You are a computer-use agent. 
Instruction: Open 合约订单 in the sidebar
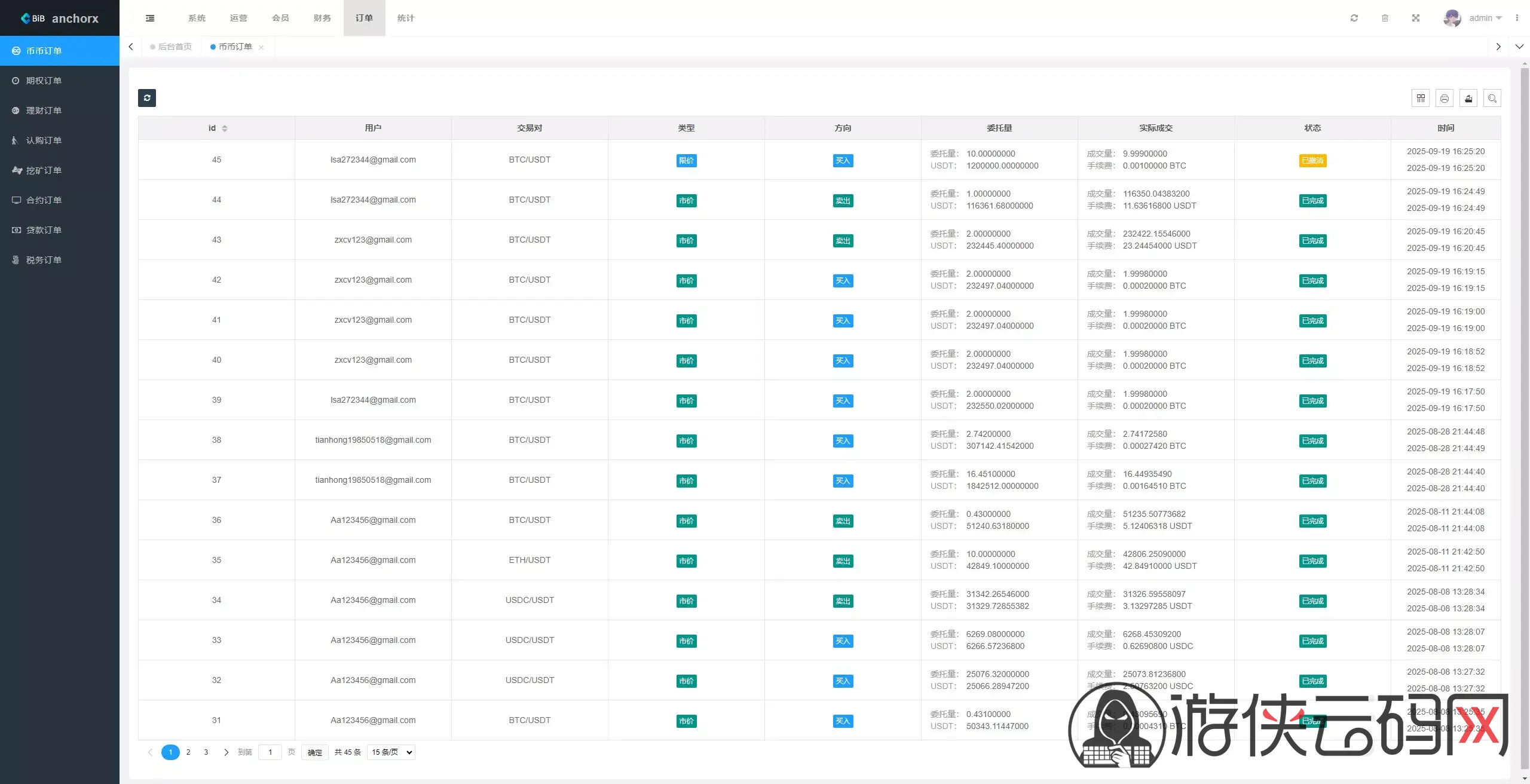pos(44,200)
